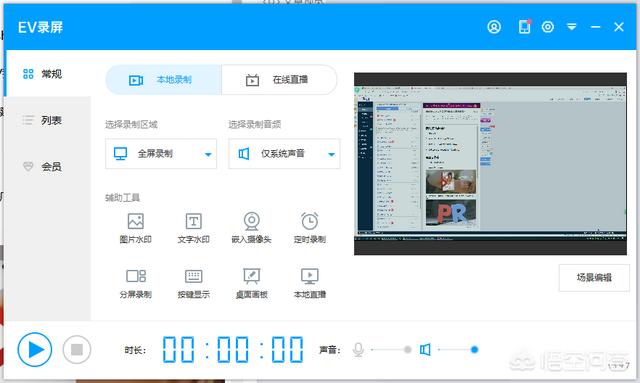
Task: Open the 图片水印 tool
Action: tap(136, 229)
